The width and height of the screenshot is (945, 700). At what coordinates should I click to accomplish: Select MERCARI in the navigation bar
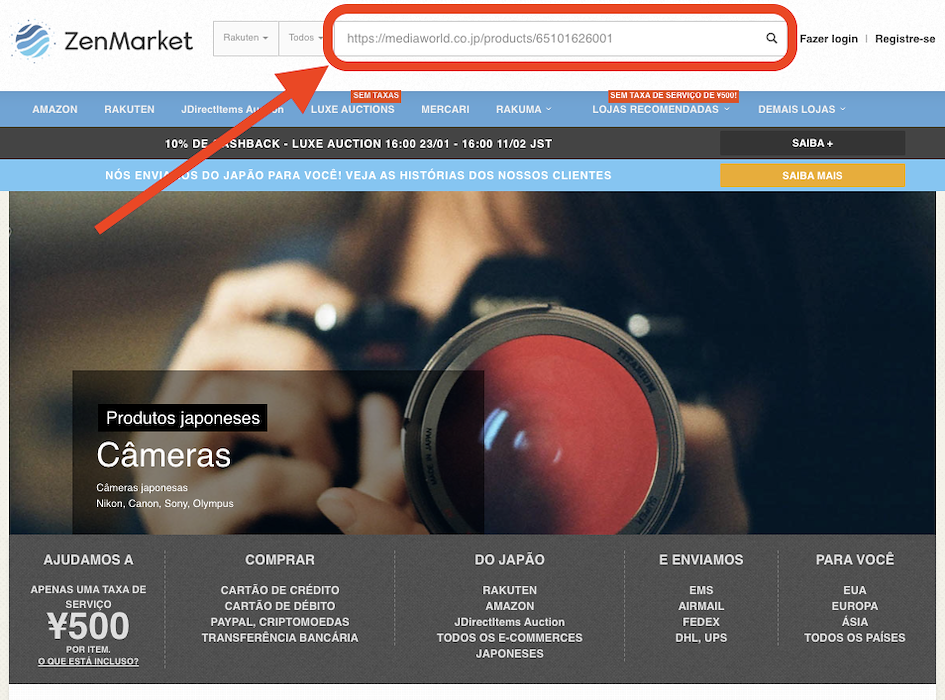click(x=445, y=109)
